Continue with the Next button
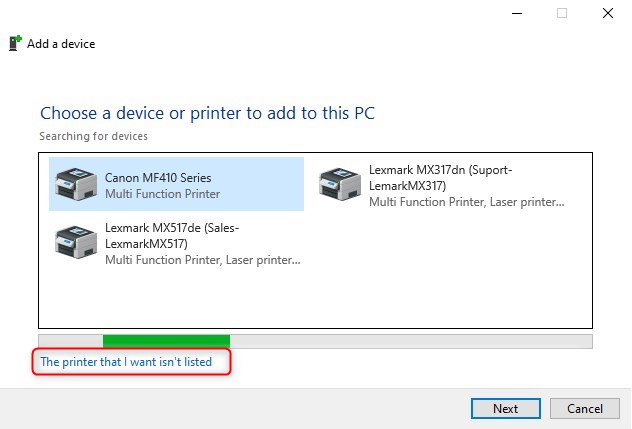Viewport: 632px width, 429px height. click(505, 409)
